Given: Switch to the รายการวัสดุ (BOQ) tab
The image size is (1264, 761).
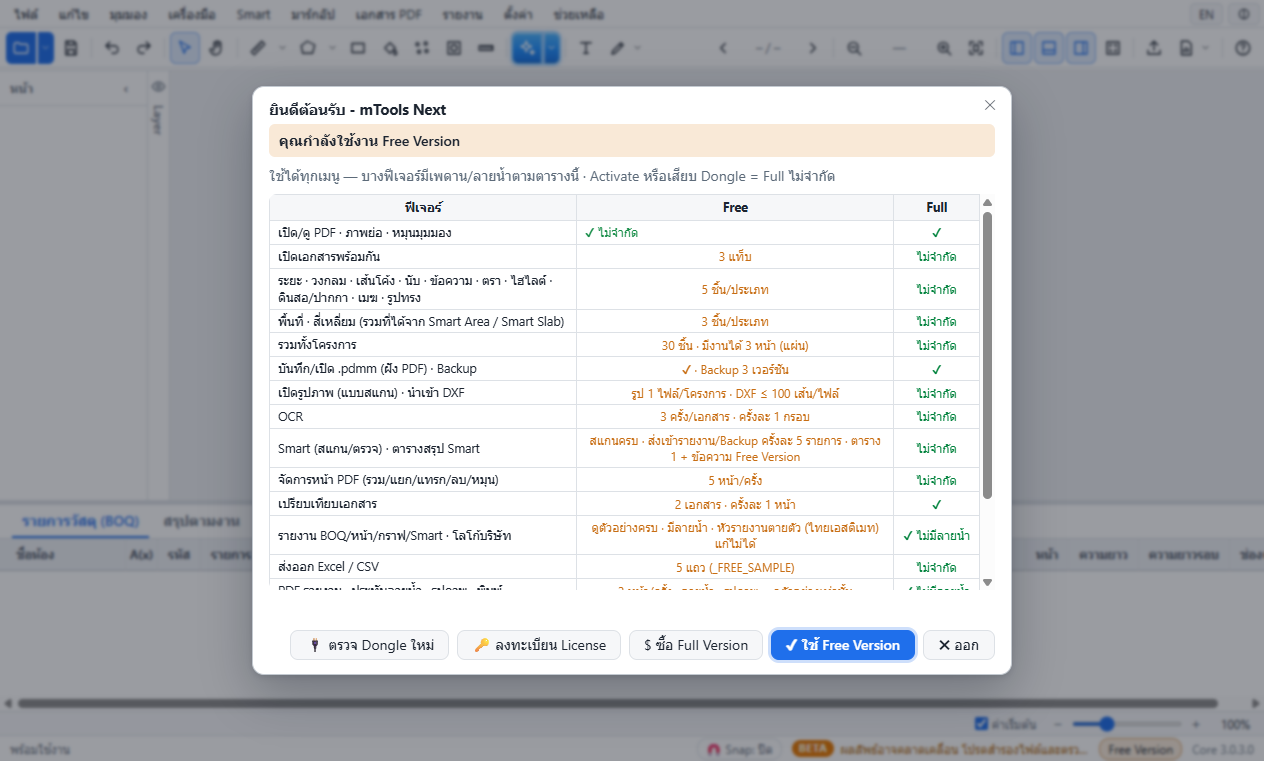Looking at the screenshot, I should point(80,521).
